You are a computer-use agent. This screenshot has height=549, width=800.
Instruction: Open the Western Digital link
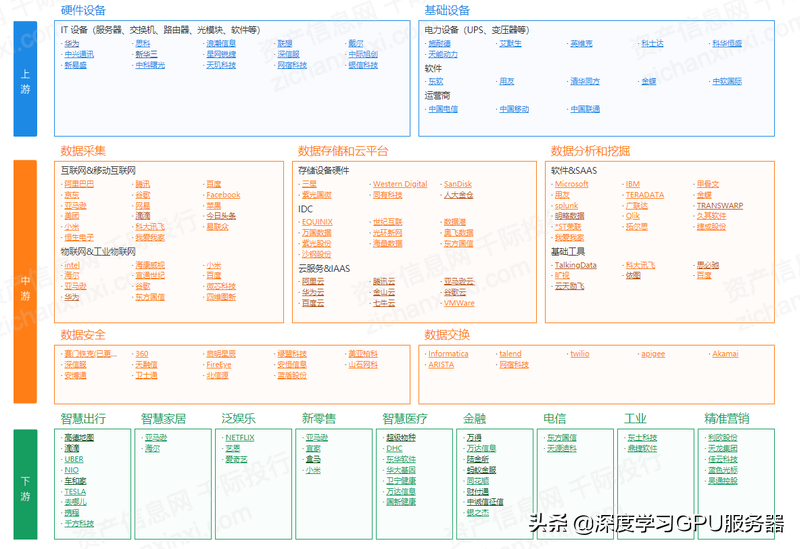coord(400,184)
